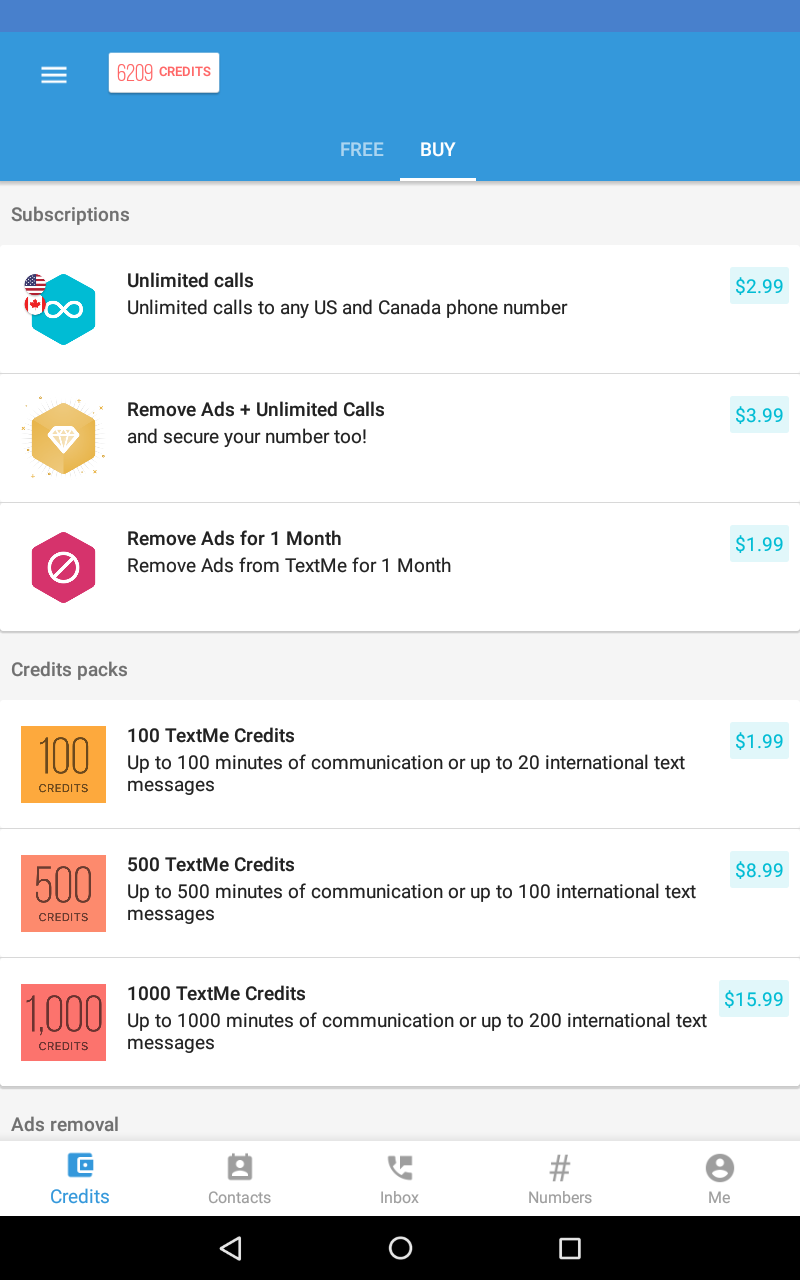Select the BUY tab
Viewport: 800px width, 1280px height.
pos(438,150)
